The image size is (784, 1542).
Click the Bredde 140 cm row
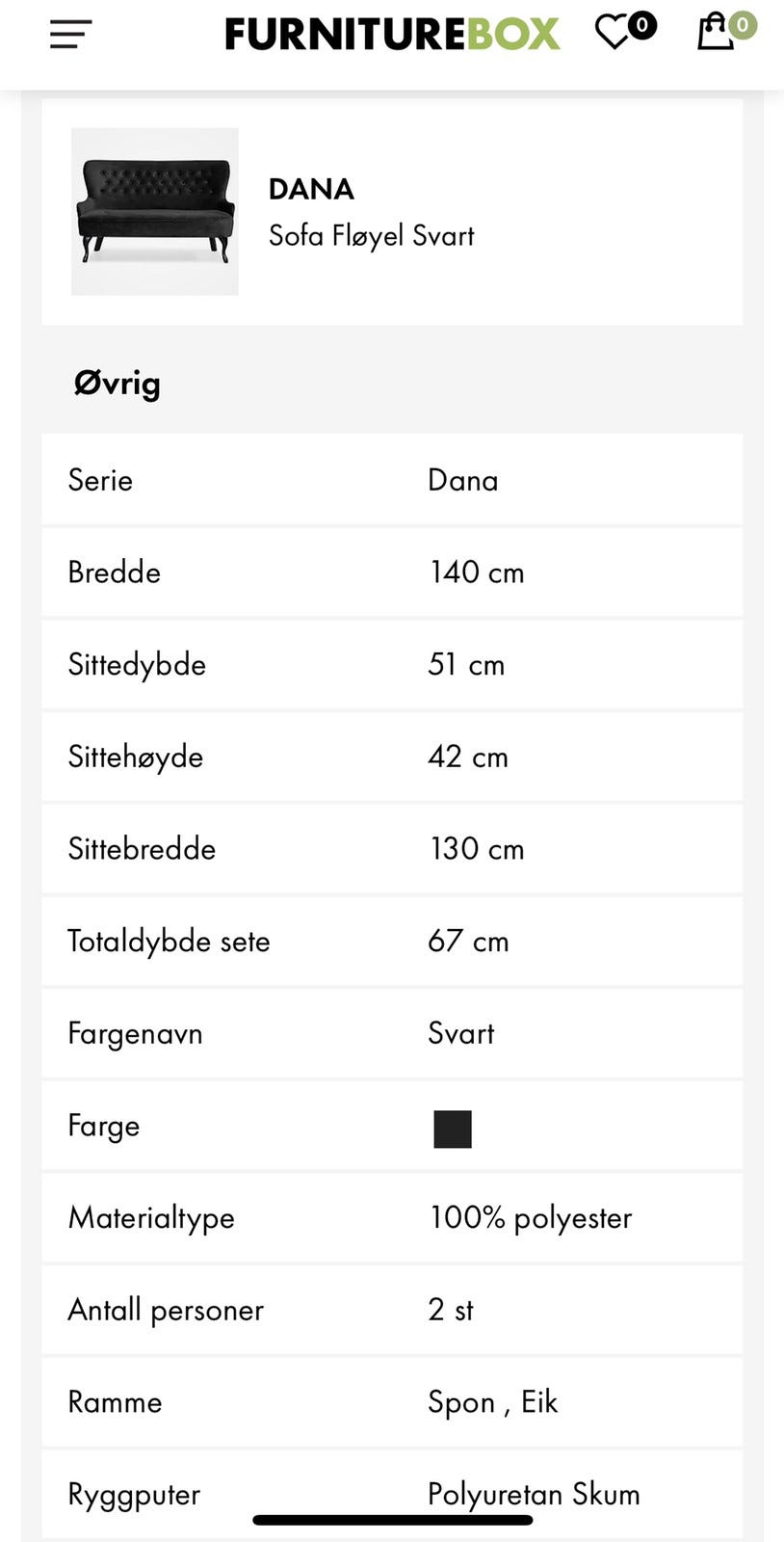coord(392,572)
